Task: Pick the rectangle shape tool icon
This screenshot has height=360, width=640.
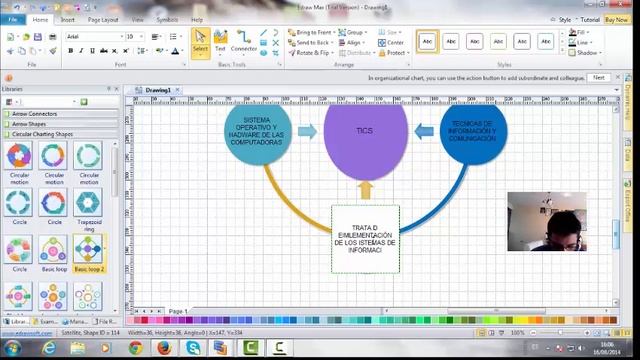Action: [x=264, y=42]
